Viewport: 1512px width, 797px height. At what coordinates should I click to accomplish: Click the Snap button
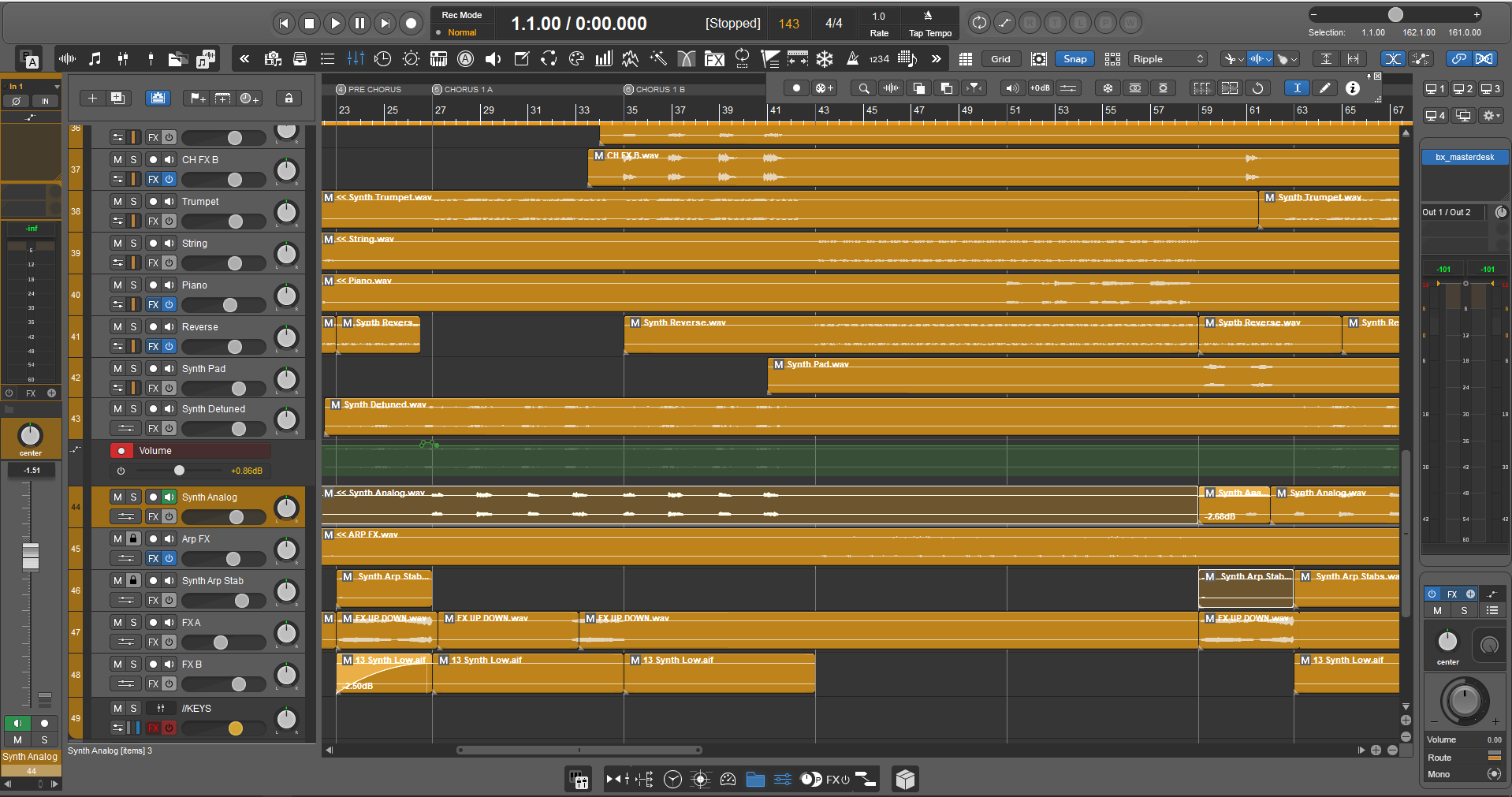pyautogui.click(x=1074, y=58)
